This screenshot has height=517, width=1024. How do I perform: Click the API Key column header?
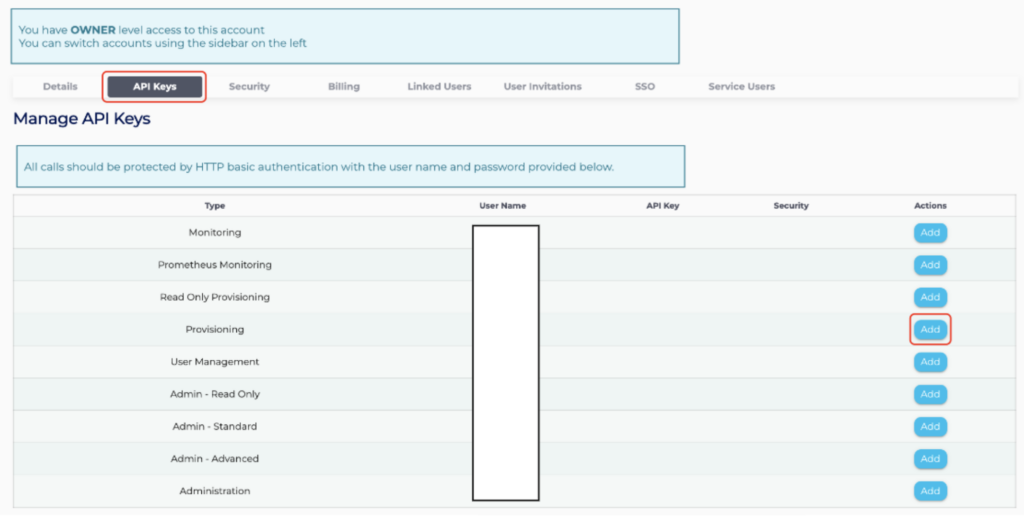662,206
